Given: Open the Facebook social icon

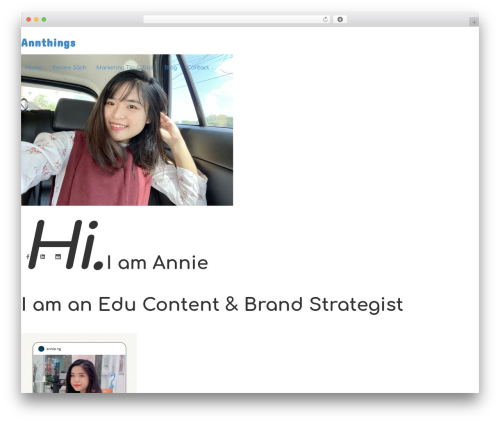Looking at the screenshot, I should (28, 257).
